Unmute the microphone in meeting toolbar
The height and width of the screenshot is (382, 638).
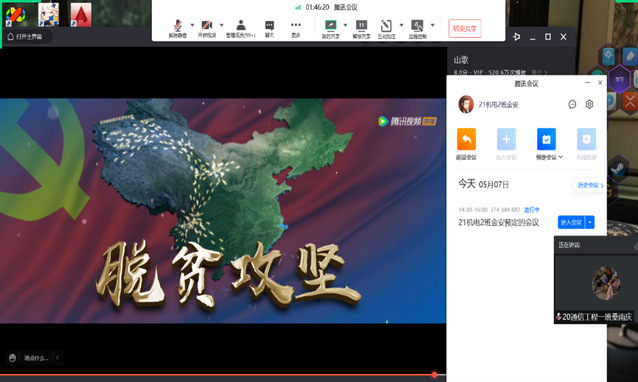click(178, 28)
